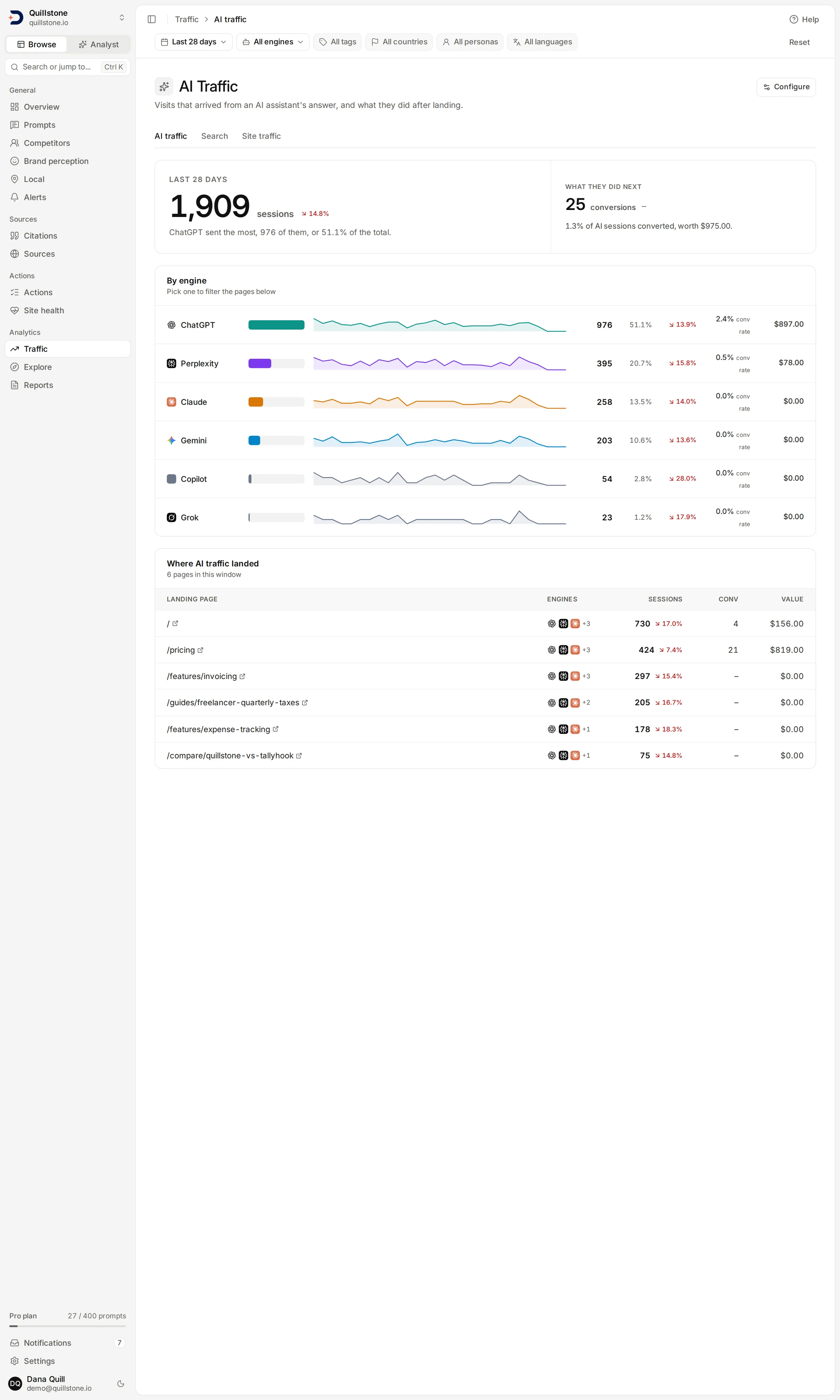Click the ChatGPT engine icon in By engine
The image size is (840, 1400).
point(171,325)
